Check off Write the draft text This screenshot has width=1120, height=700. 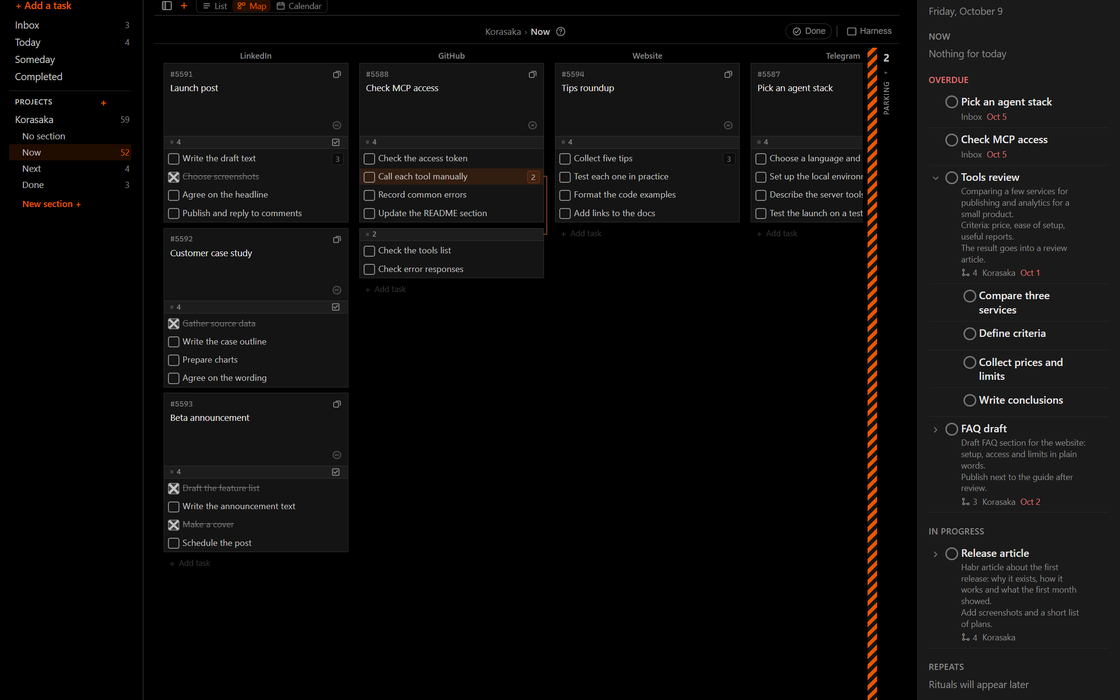pyautogui.click(x=174, y=159)
